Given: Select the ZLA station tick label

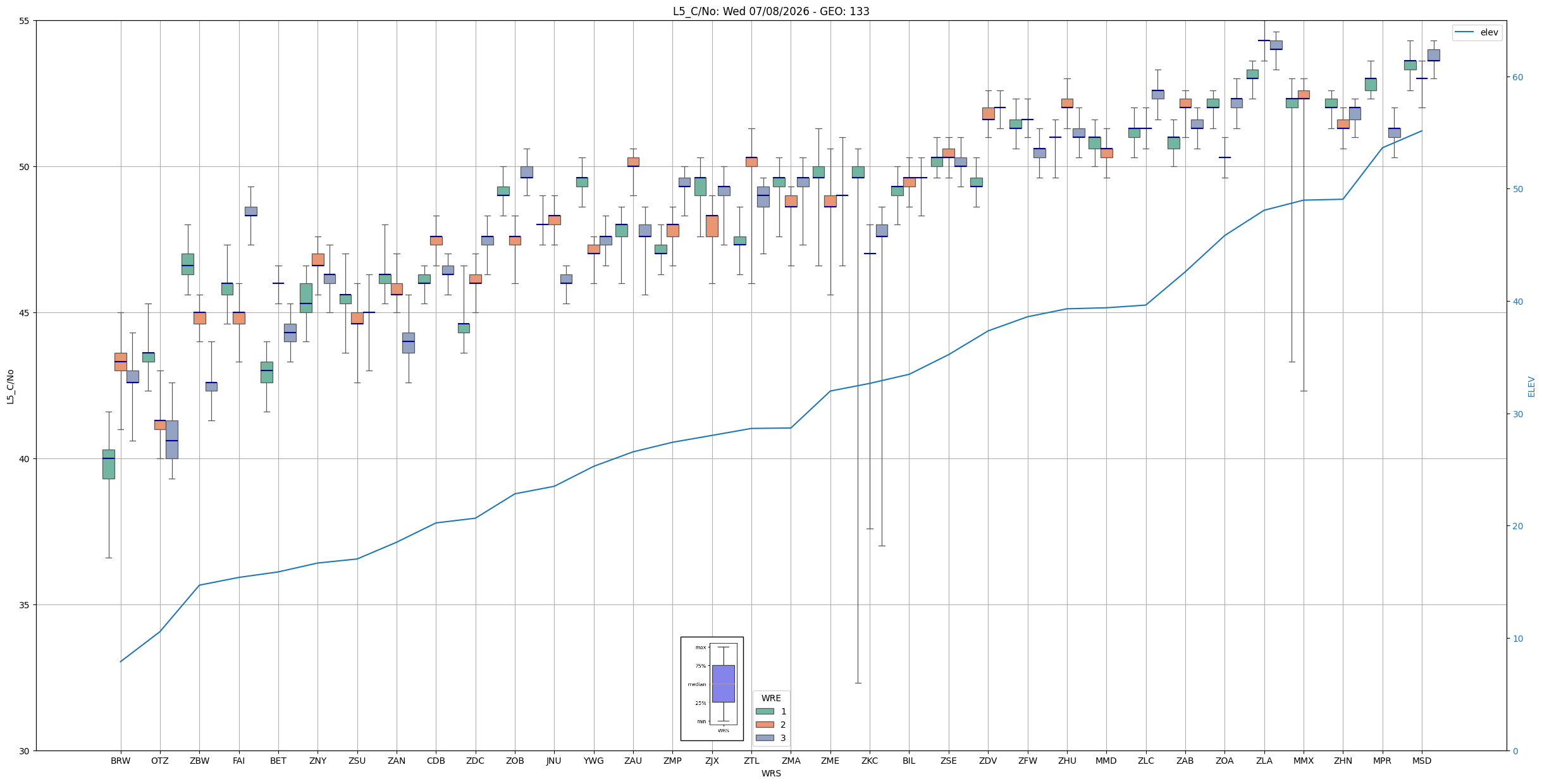Looking at the screenshot, I should [1264, 761].
